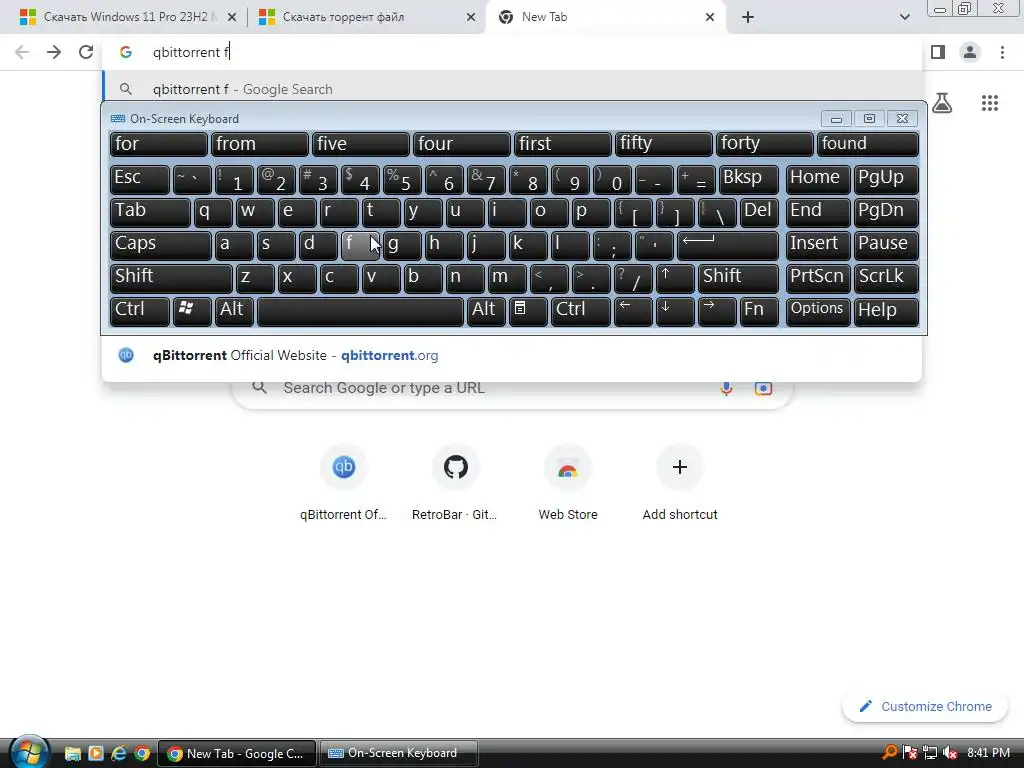Open qbittorrent.org official website suggestion
1024x768 pixels.
[x=511, y=355]
